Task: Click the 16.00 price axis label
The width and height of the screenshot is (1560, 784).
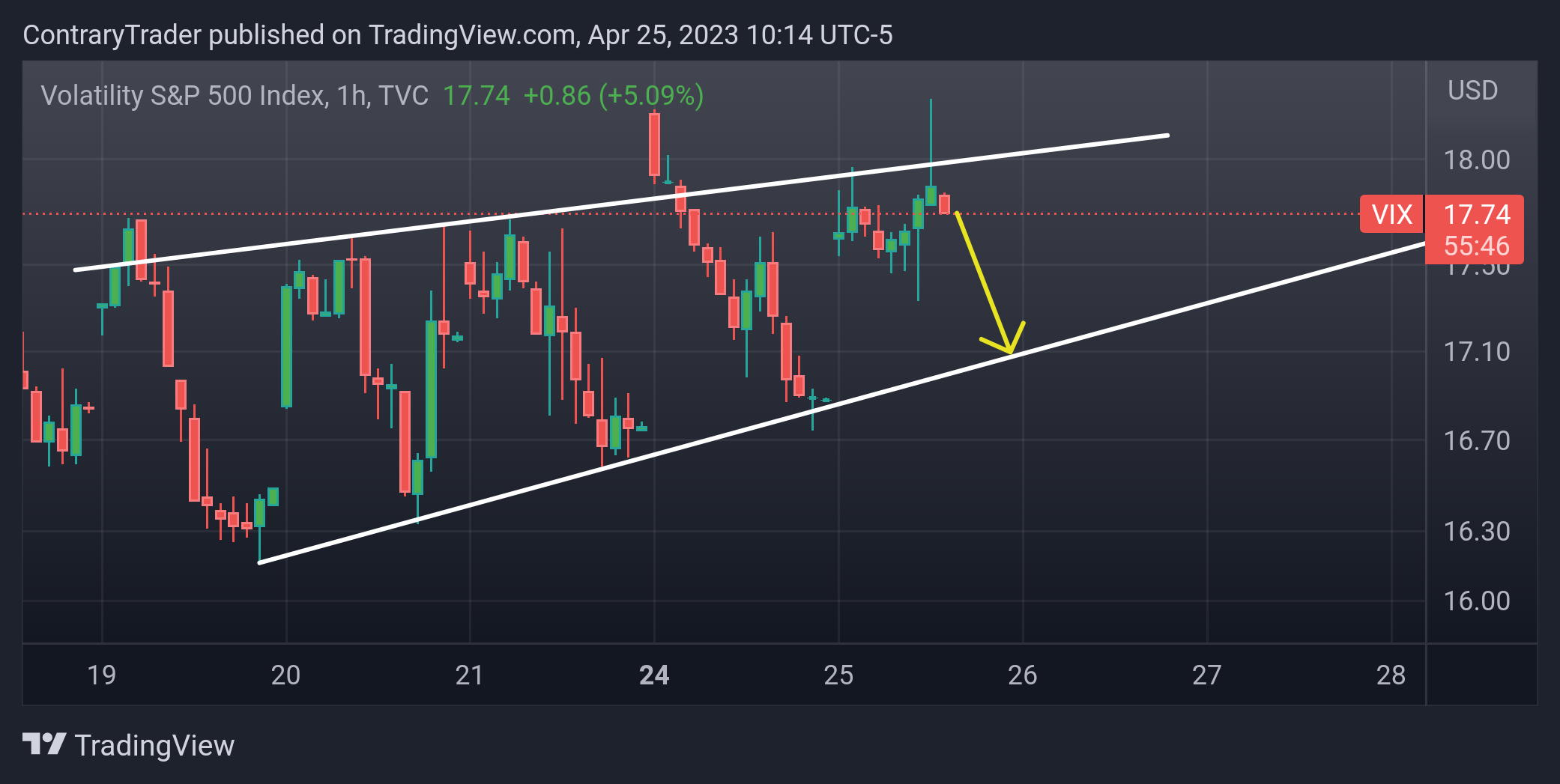Action: [1476, 601]
